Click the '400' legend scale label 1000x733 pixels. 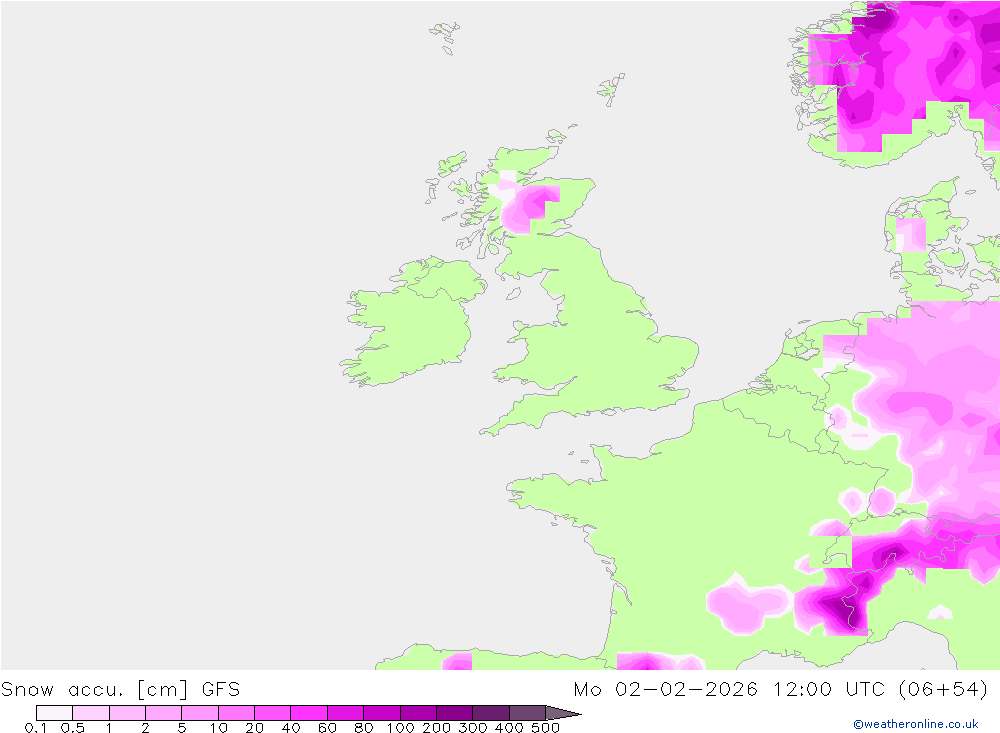pyautogui.click(x=510, y=728)
